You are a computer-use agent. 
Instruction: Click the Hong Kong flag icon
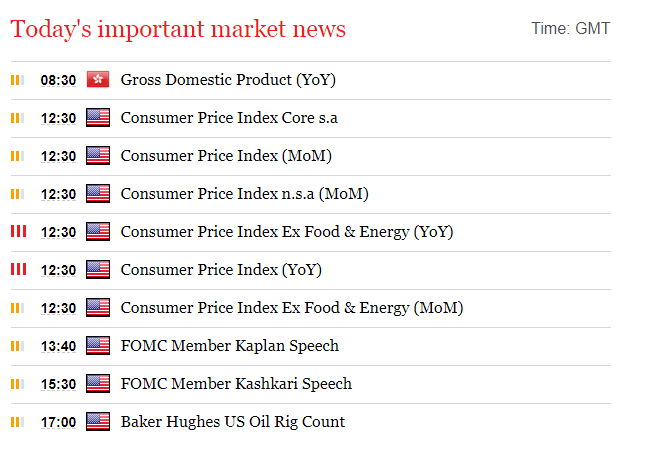click(x=98, y=79)
